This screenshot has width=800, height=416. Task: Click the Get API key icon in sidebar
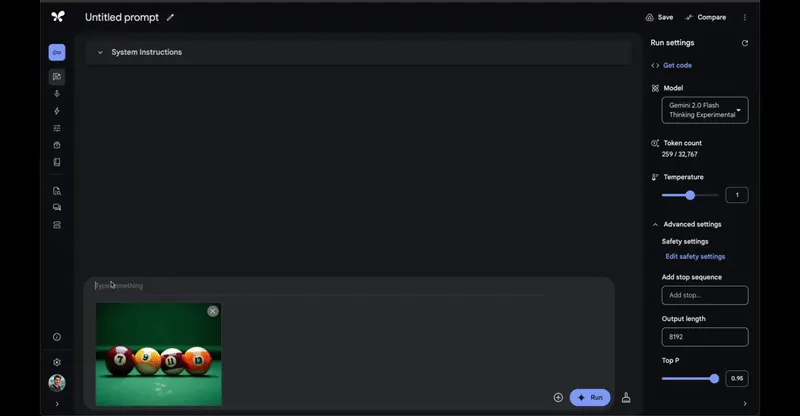click(x=57, y=53)
